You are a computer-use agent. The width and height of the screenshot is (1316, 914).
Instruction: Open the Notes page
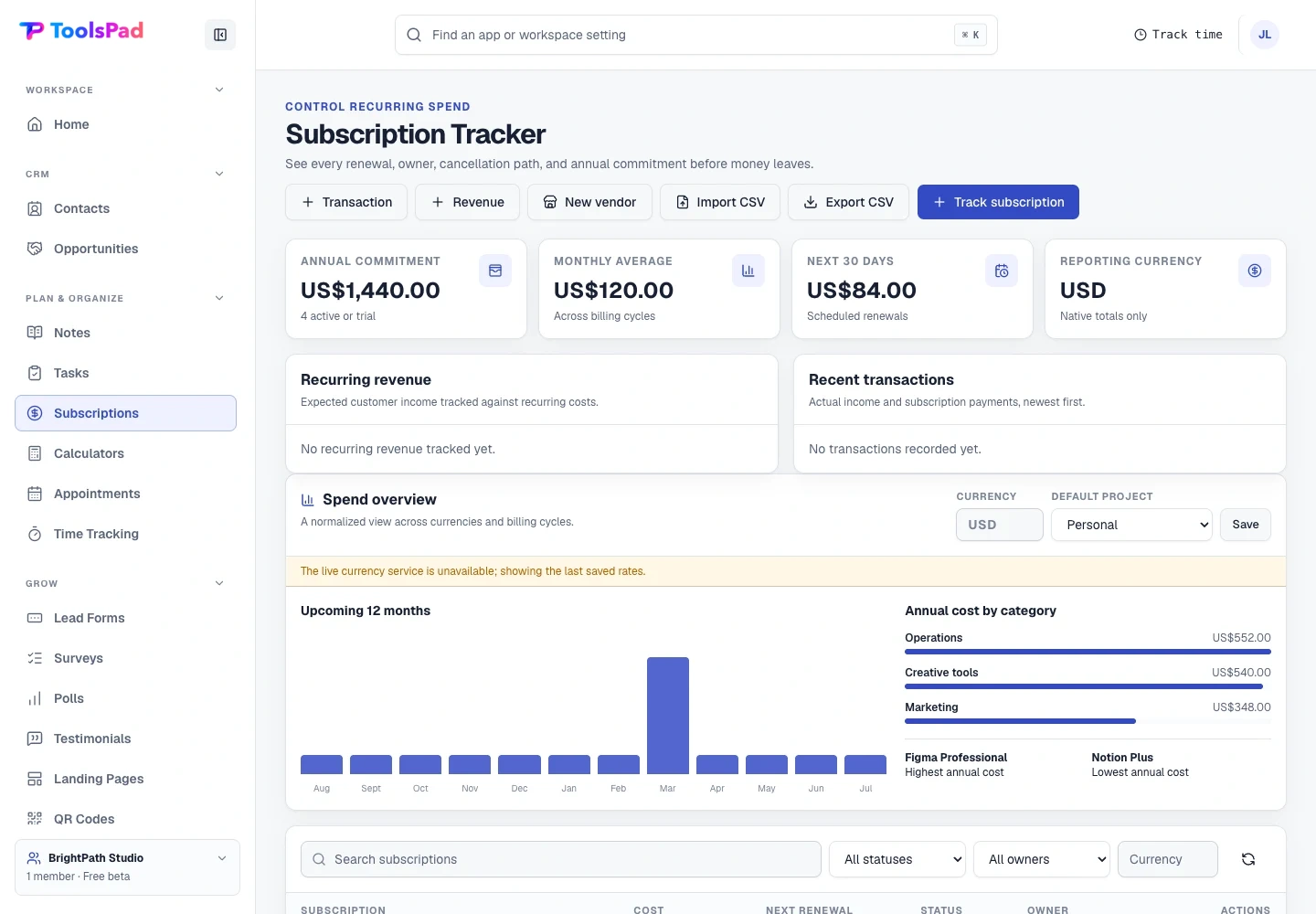[x=126, y=333]
